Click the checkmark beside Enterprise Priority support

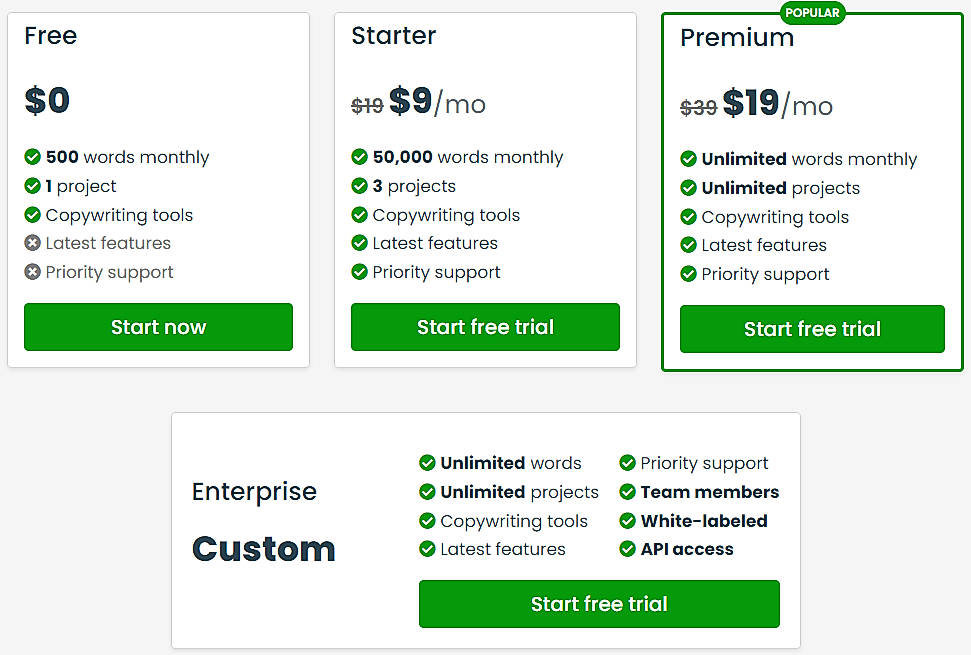pos(628,463)
